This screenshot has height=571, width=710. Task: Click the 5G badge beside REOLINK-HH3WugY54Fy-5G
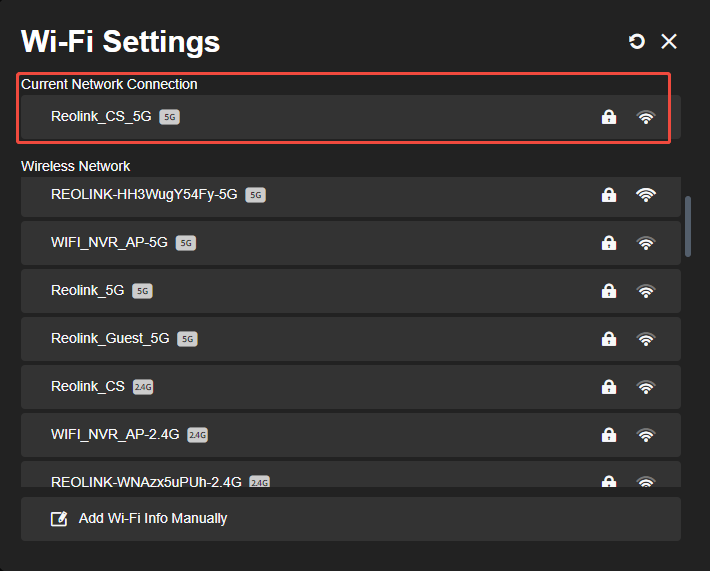click(255, 195)
